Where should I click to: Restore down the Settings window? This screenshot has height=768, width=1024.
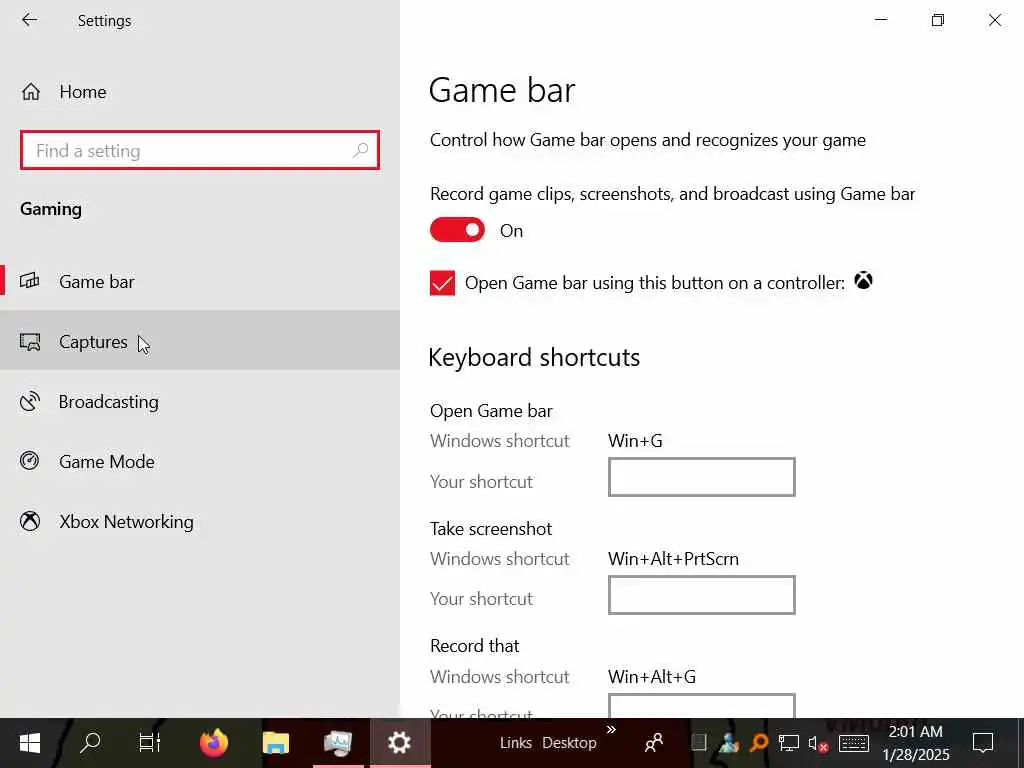(938, 20)
